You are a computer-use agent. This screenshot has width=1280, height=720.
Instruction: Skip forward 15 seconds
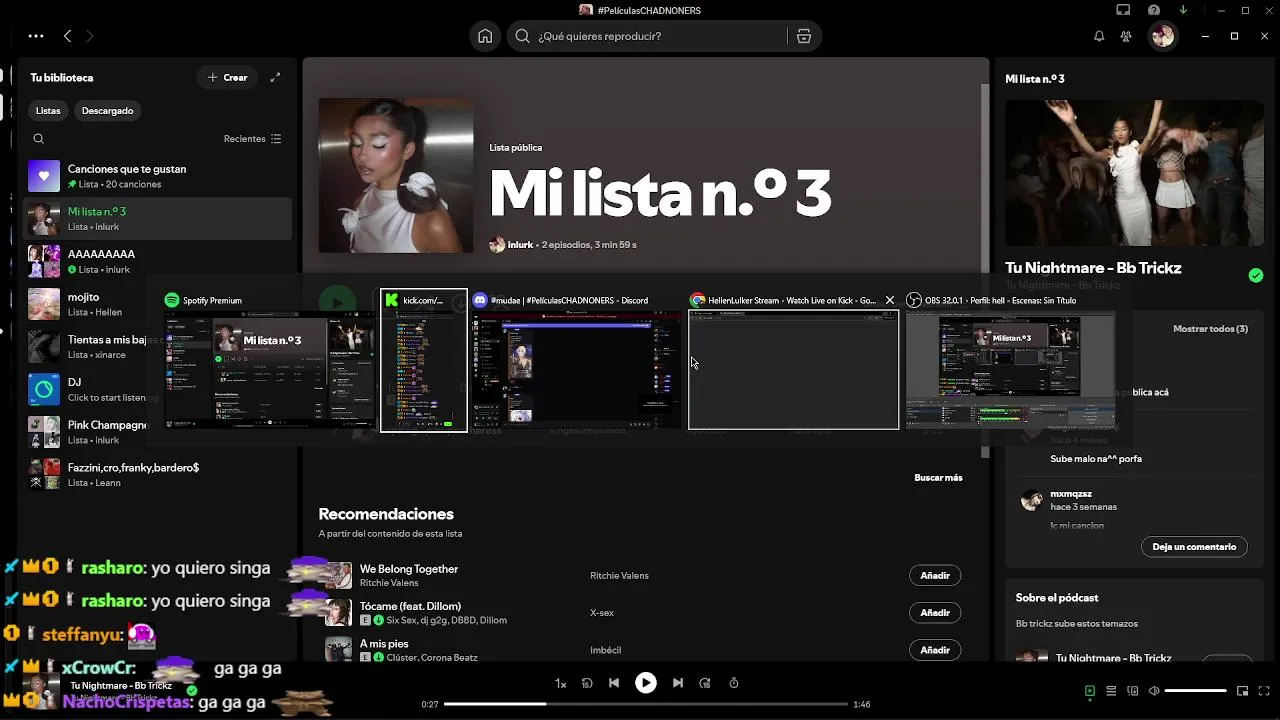[x=705, y=683]
